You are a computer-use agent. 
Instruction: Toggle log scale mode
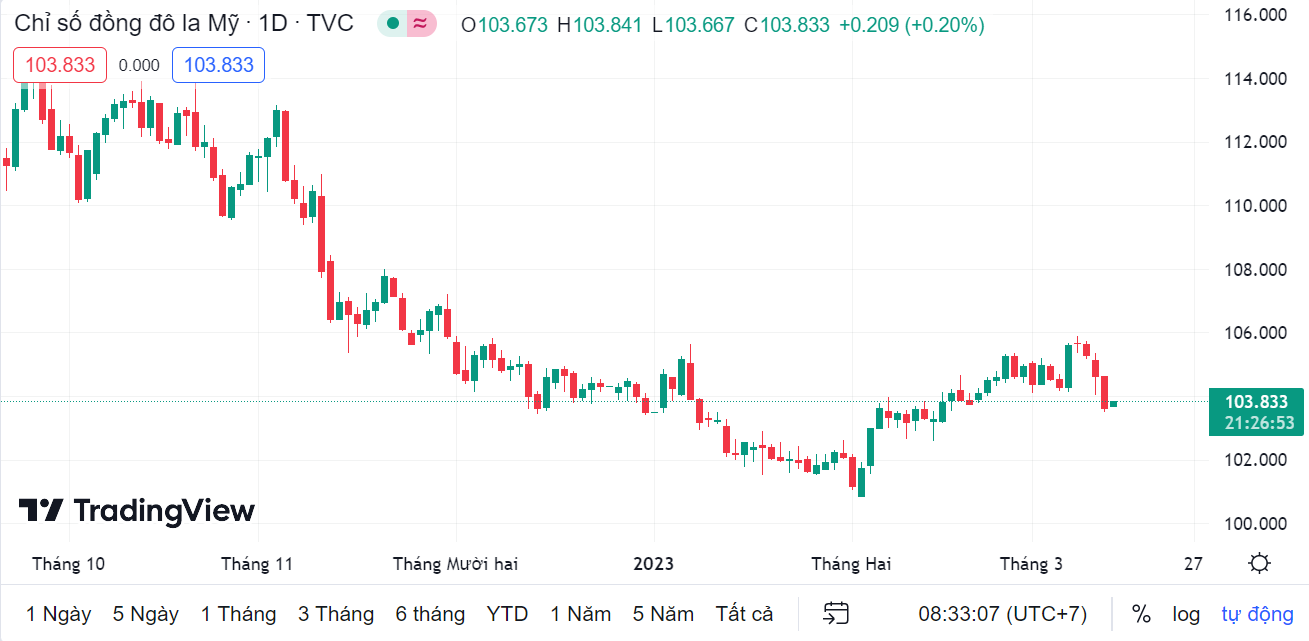(x=1186, y=614)
